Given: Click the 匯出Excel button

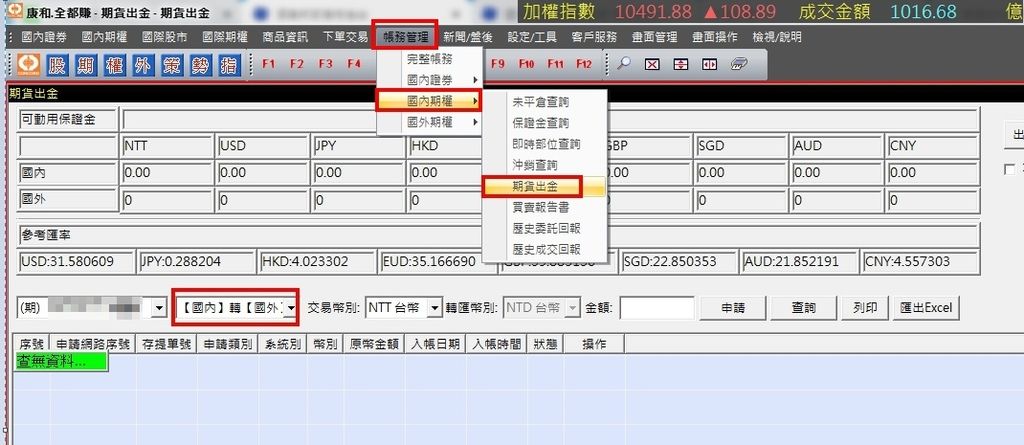Looking at the screenshot, I should coord(925,308).
